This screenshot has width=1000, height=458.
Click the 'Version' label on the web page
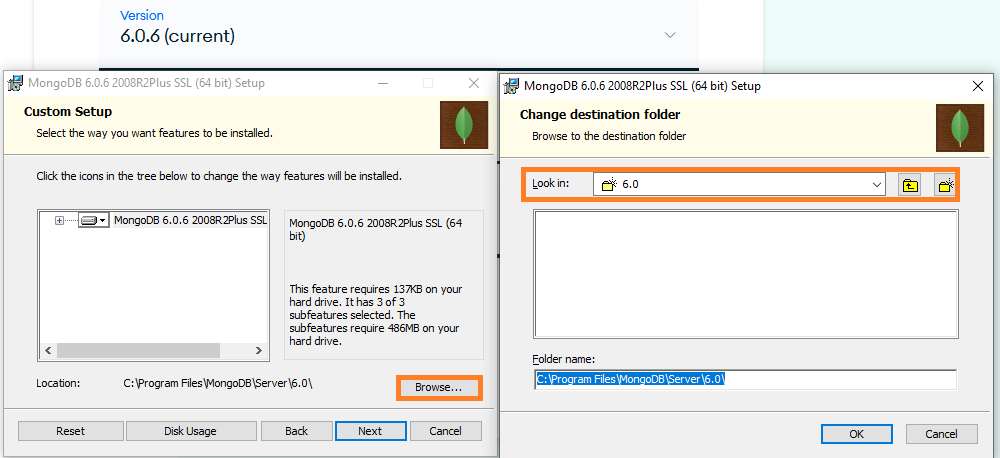[142, 15]
